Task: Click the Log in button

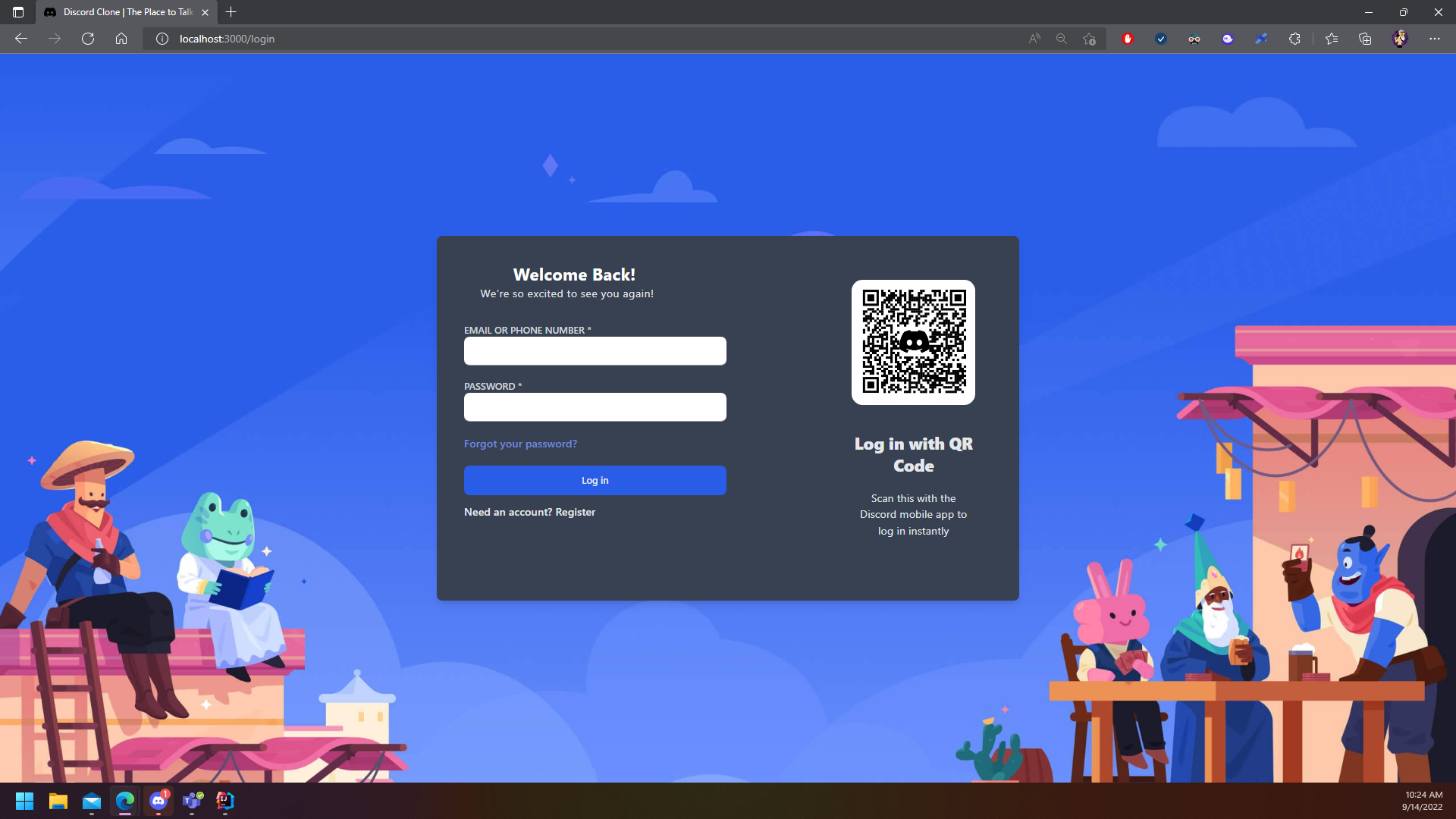Action: pos(595,480)
